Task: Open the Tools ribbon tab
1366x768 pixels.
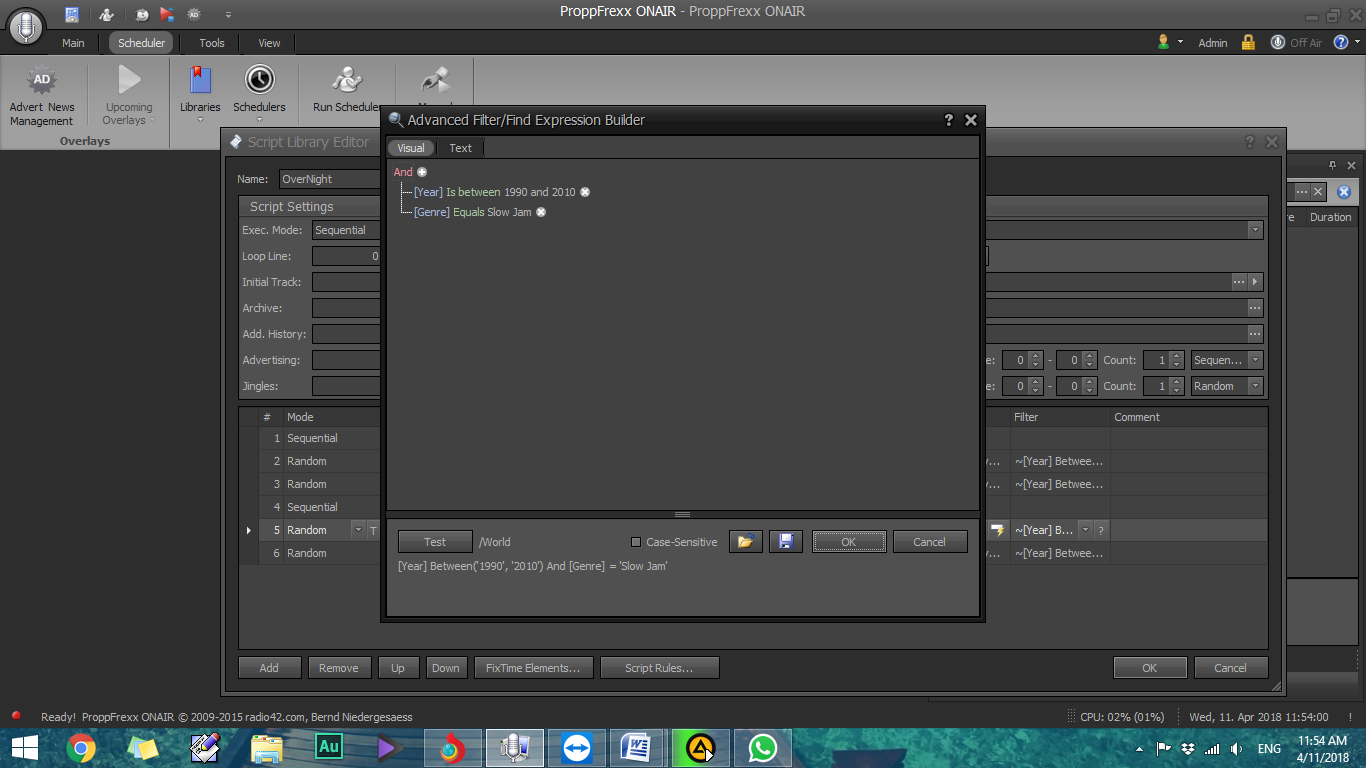Action: coord(212,43)
